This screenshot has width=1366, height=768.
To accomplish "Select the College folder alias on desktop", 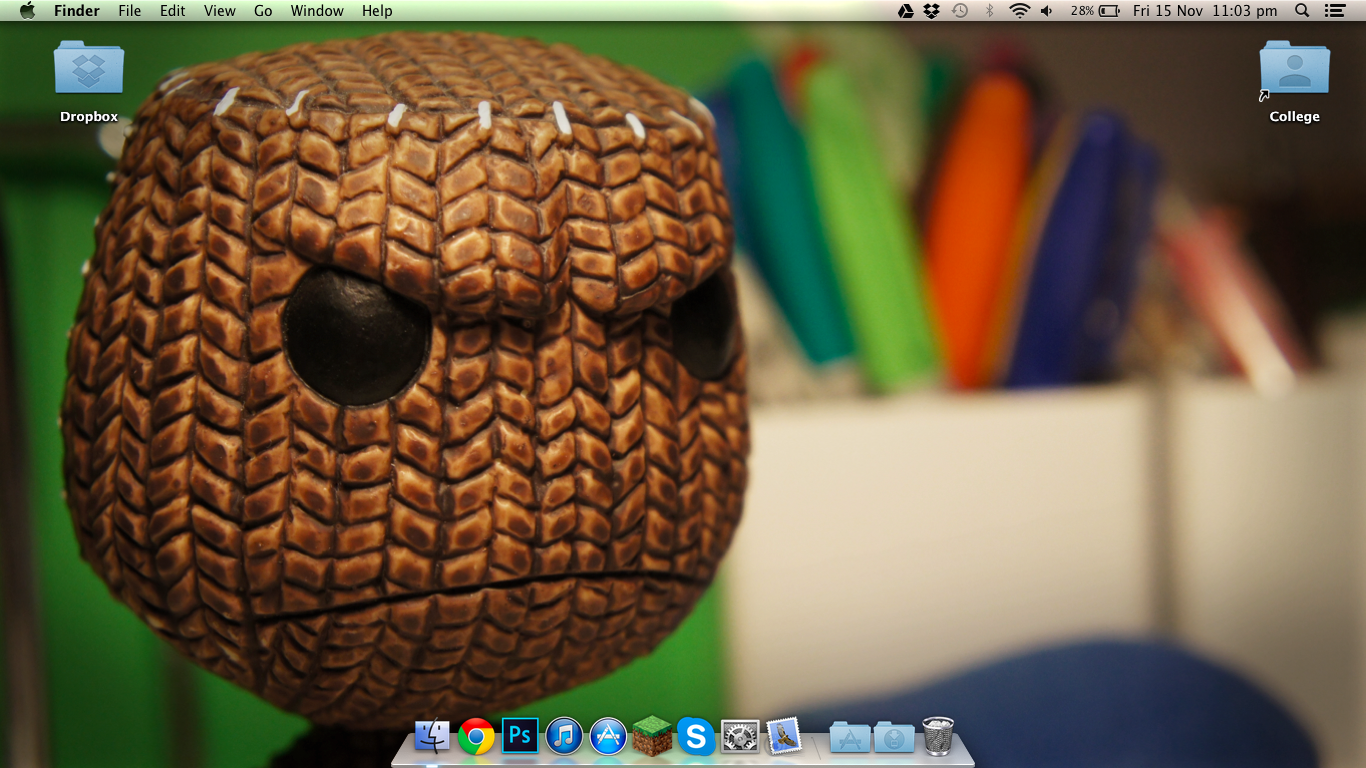I will (1295, 67).
